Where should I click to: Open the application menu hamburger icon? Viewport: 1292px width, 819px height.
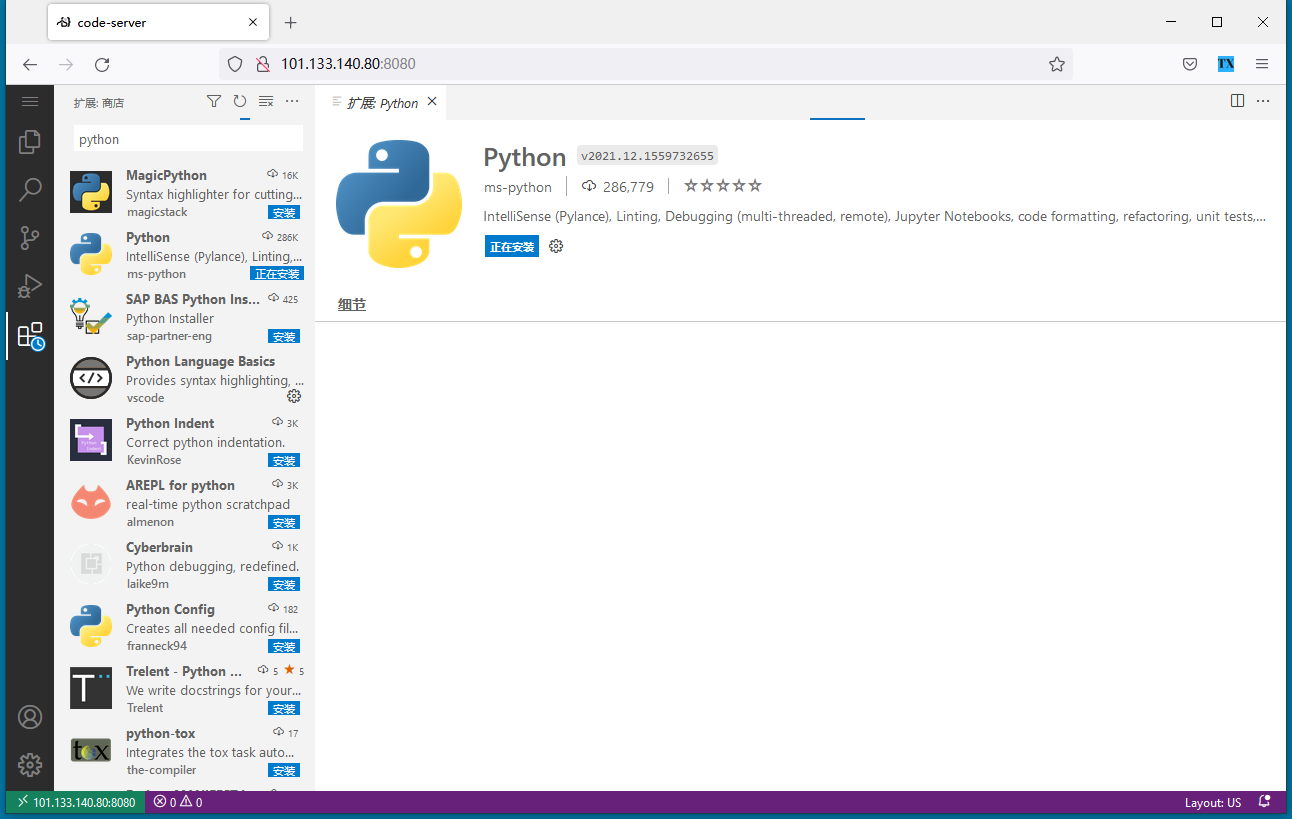[x=30, y=101]
